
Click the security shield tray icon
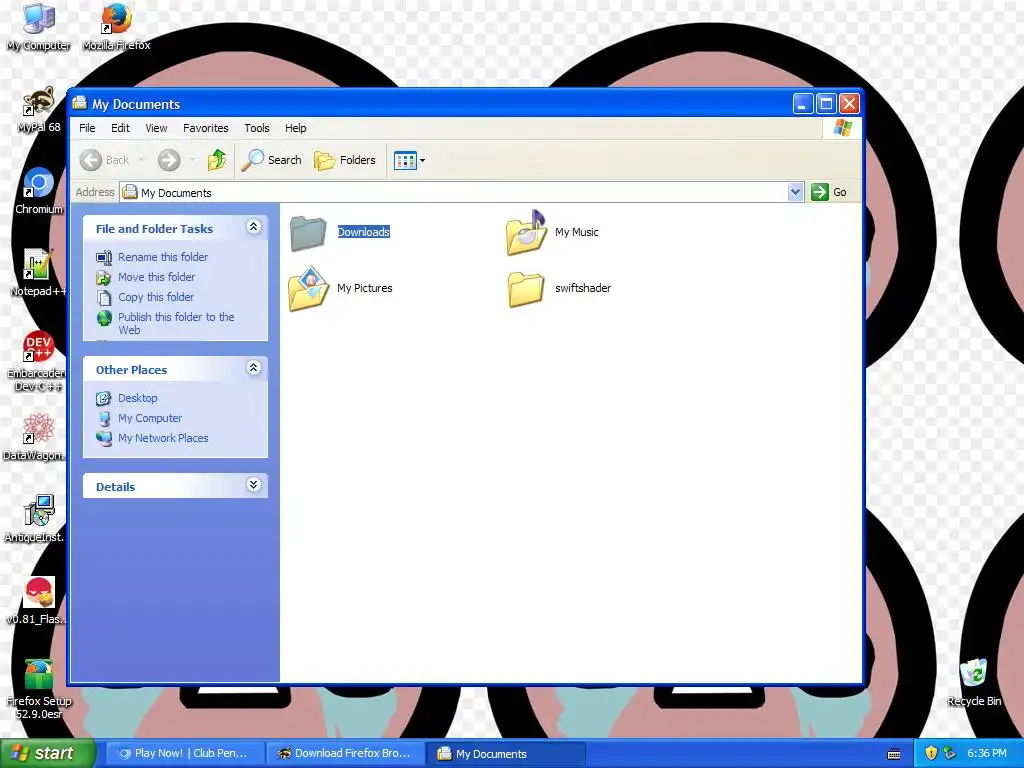(931, 753)
